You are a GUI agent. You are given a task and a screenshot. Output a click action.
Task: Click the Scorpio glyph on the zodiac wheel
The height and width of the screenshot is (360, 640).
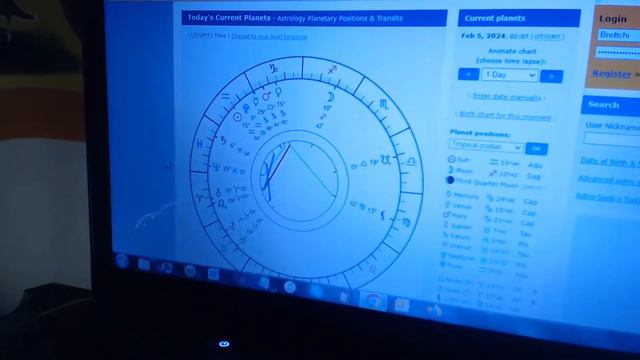click(384, 104)
